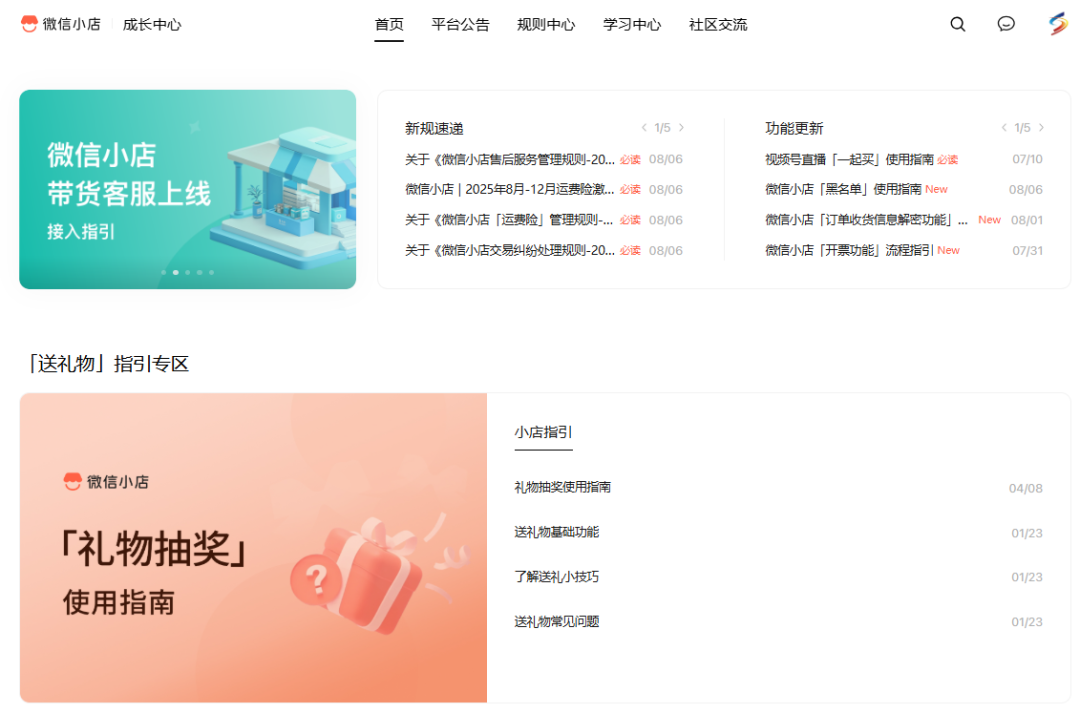
Task: Click the 07/31 date of 开票功能 row
Action: (1027, 251)
